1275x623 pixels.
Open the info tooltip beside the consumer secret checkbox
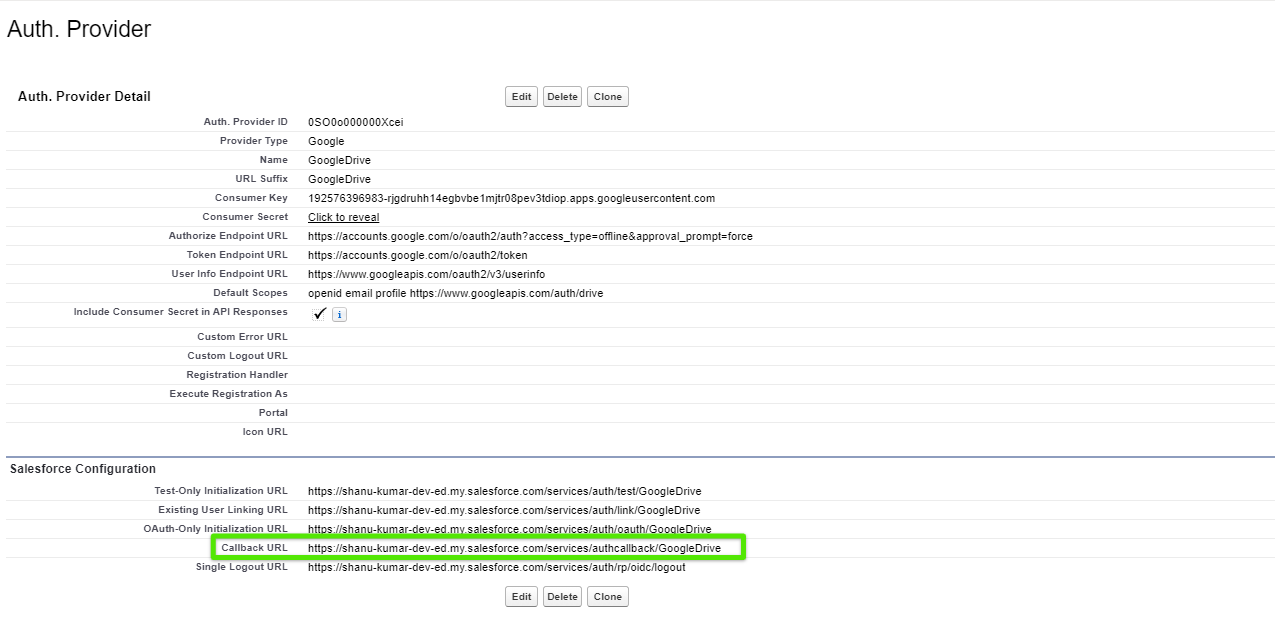click(338, 314)
